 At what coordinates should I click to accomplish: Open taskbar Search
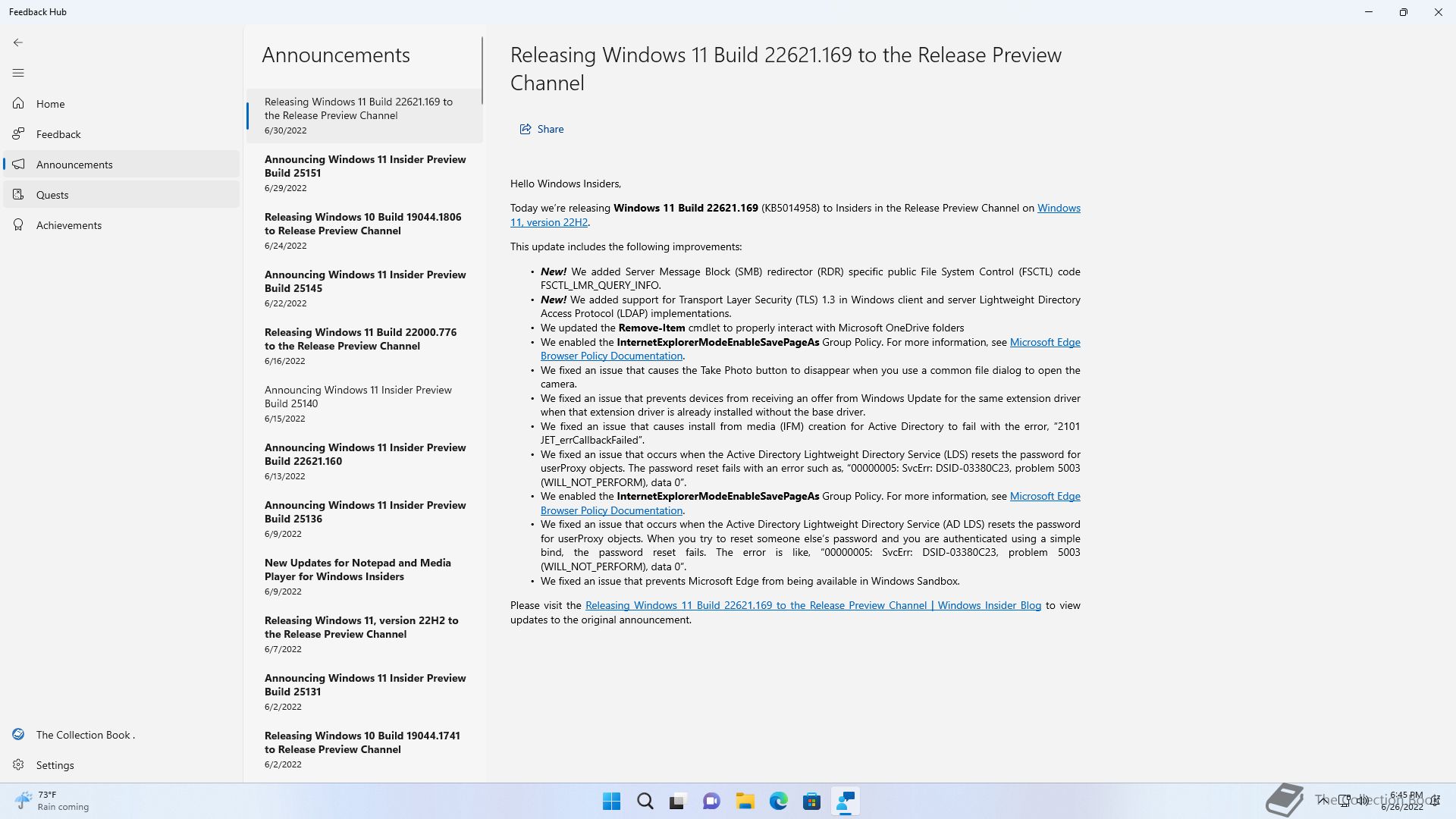tap(645, 802)
